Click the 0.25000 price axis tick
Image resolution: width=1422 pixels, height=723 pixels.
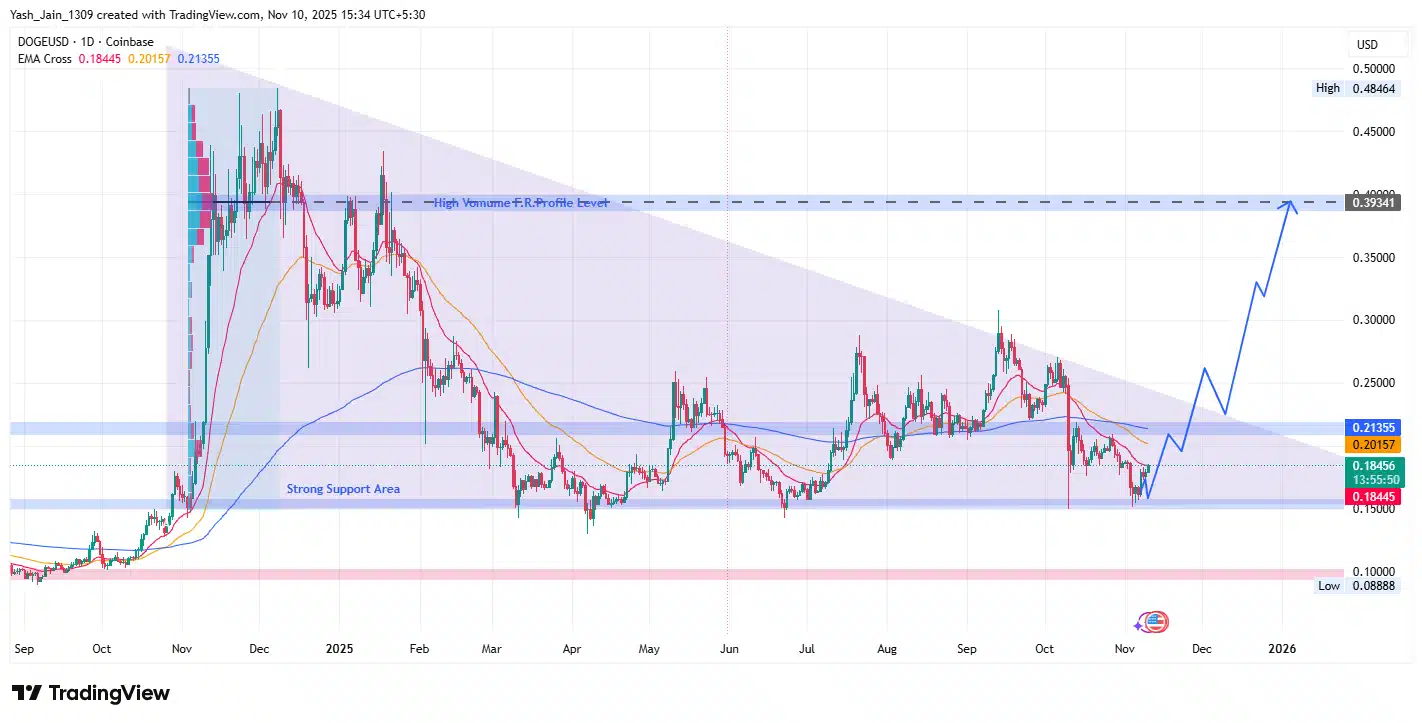1373,383
